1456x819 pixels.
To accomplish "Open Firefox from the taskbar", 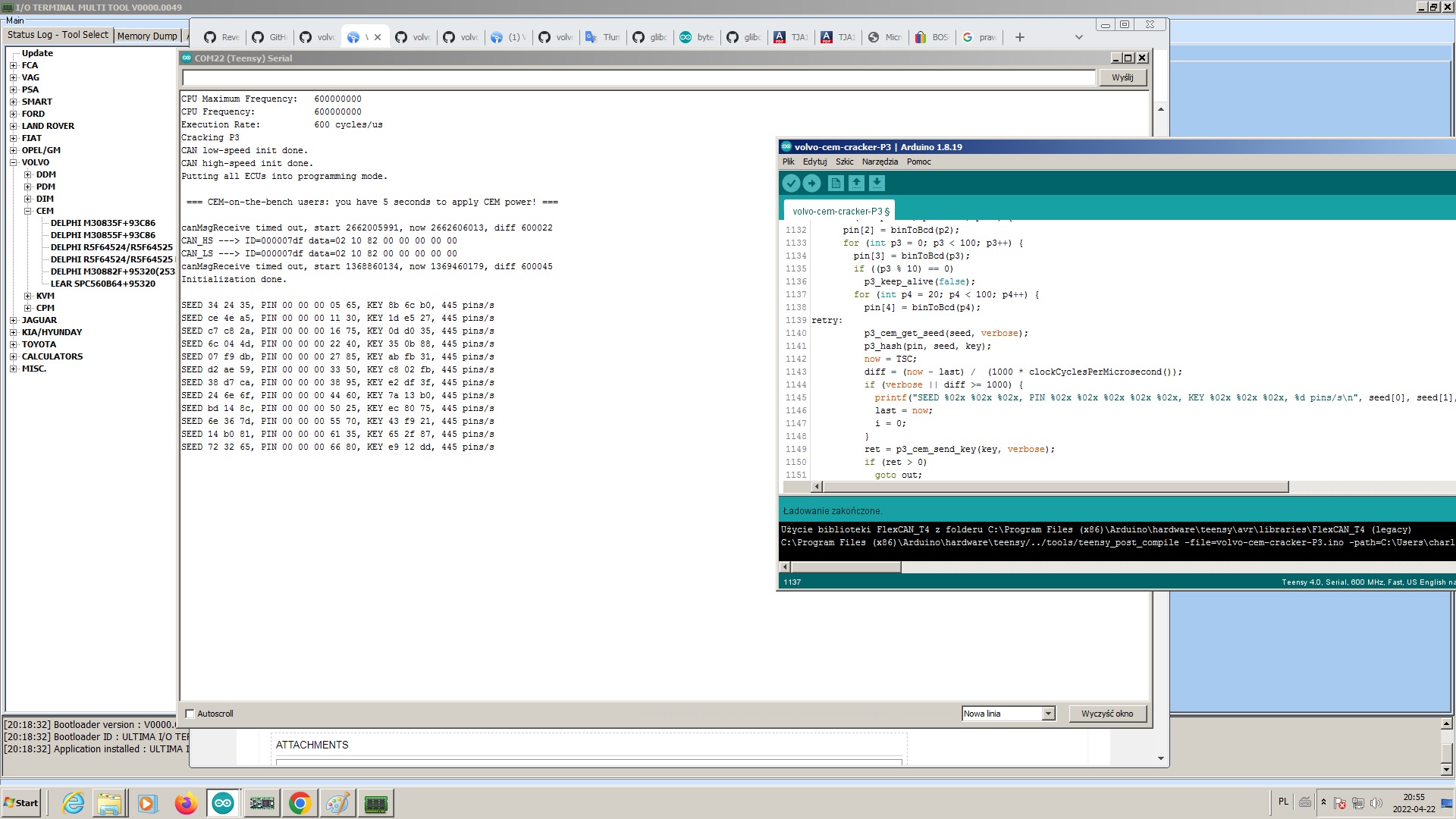I will pyautogui.click(x=186, y=803).
